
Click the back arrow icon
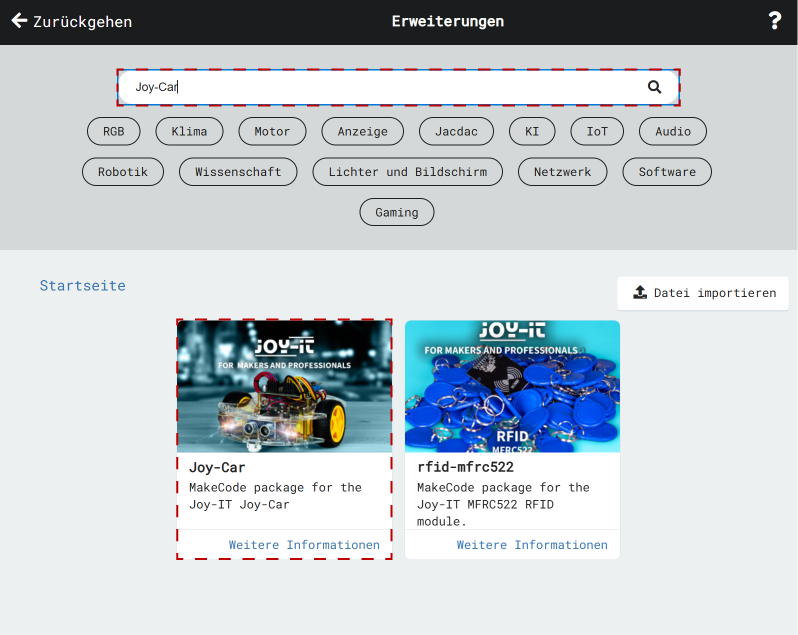(x=19, y=21)
